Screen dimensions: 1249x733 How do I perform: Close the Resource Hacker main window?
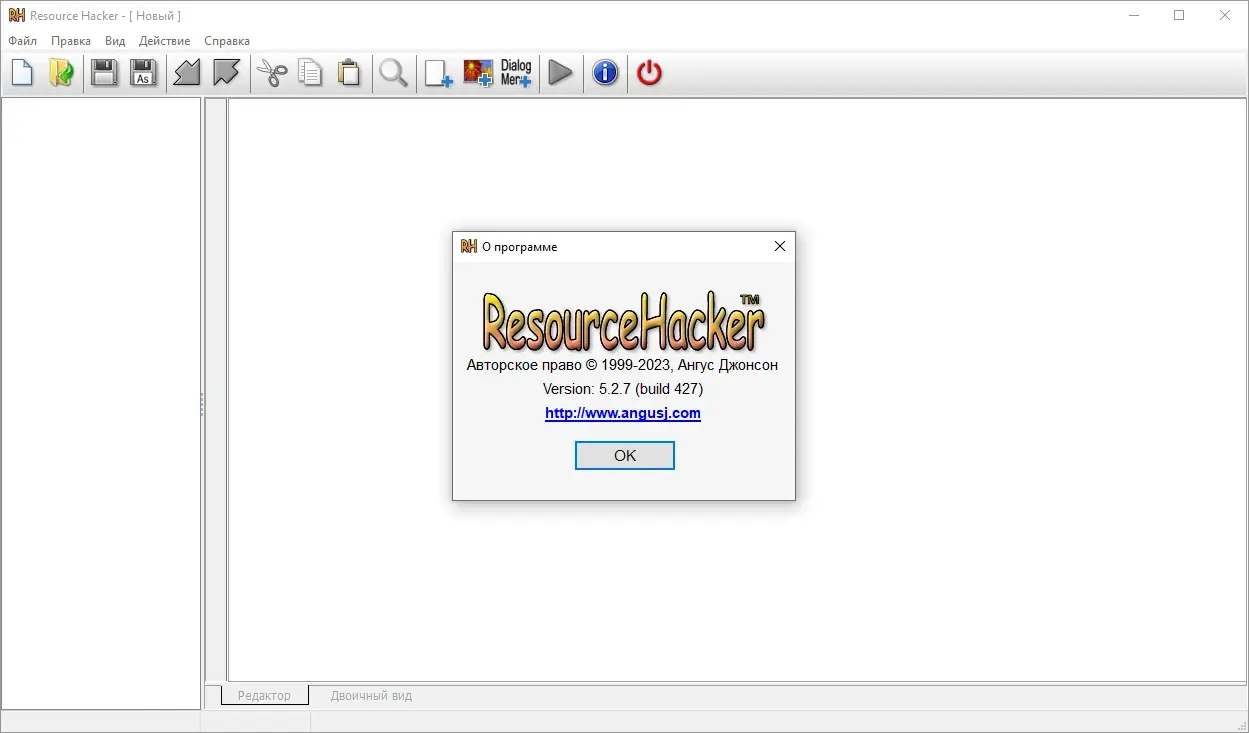coord(1225,15)
